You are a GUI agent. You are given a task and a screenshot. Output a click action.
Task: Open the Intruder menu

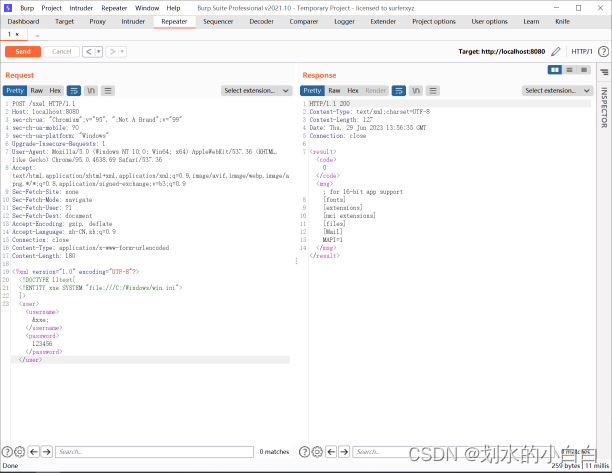click(81, 8)
